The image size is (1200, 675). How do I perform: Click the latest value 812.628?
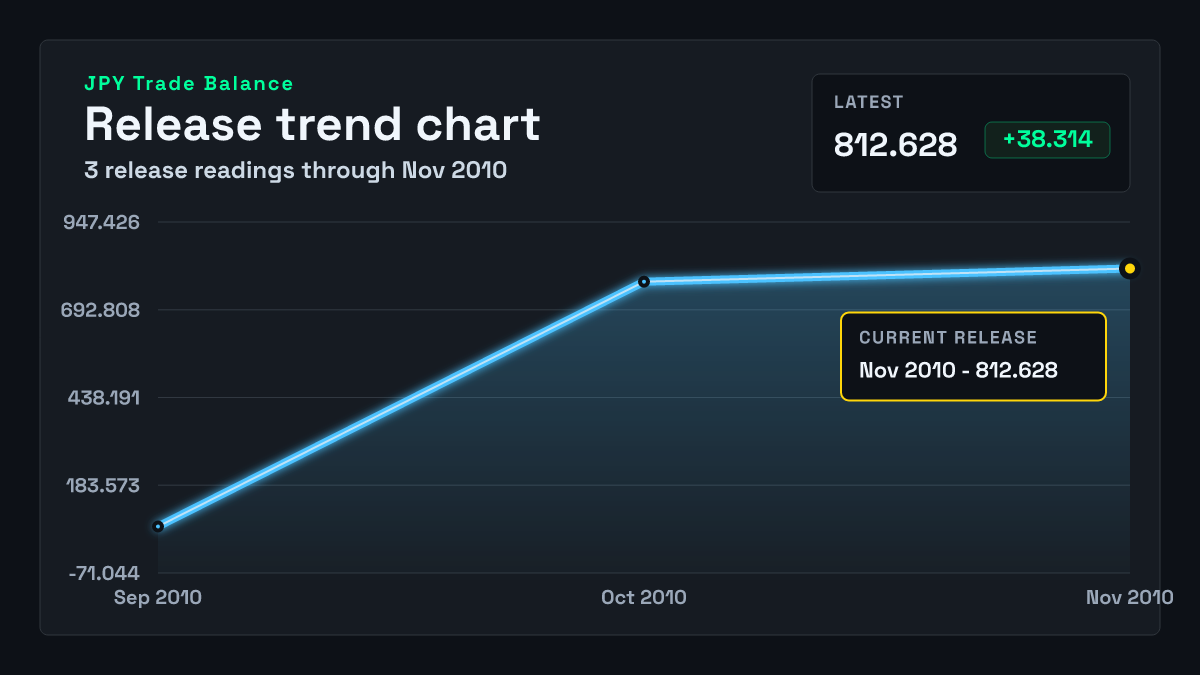tap(895, 144)
